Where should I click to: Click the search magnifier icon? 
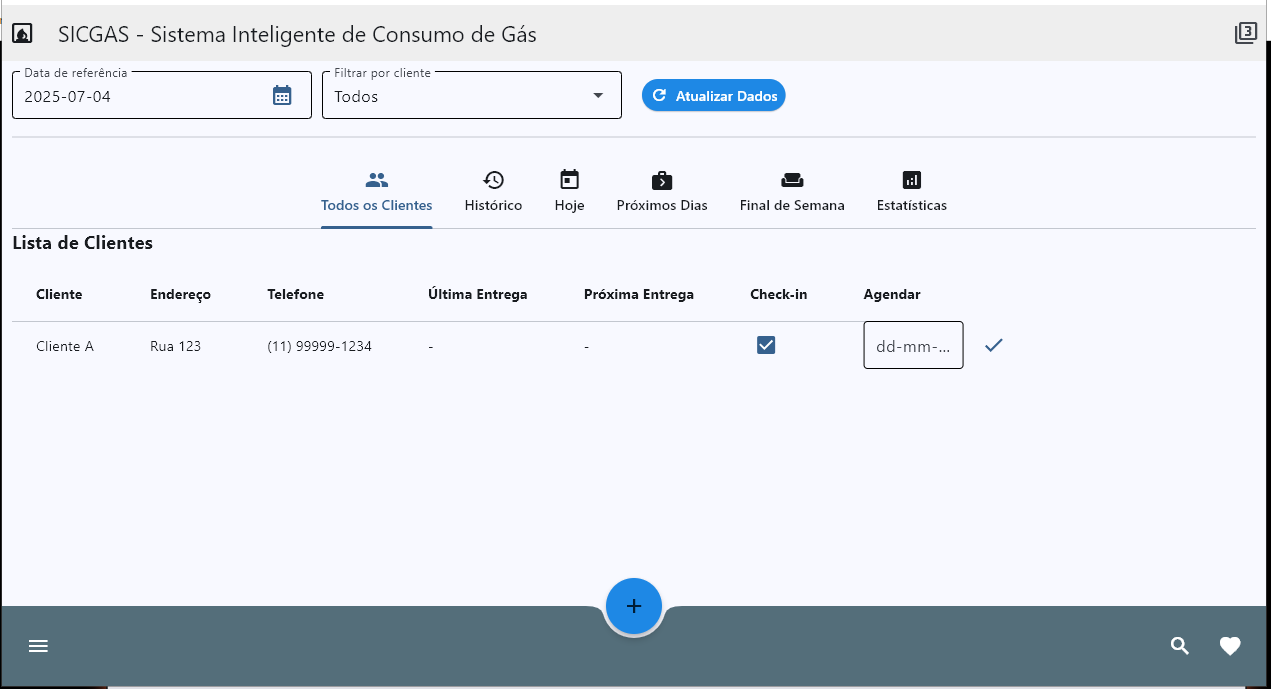click(1180, 646)
